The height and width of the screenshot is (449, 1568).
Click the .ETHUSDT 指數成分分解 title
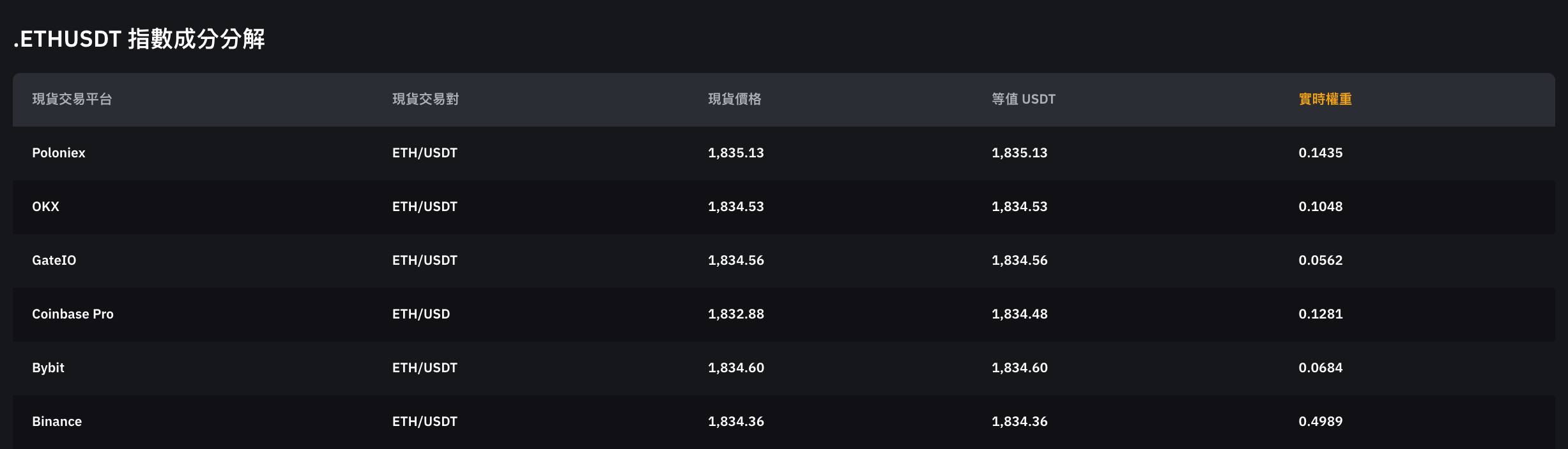[x=139, y=39]
